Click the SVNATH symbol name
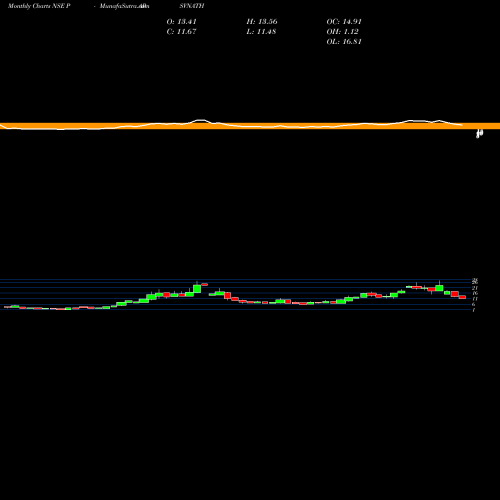The image size is (500, 500). point(192,6)
